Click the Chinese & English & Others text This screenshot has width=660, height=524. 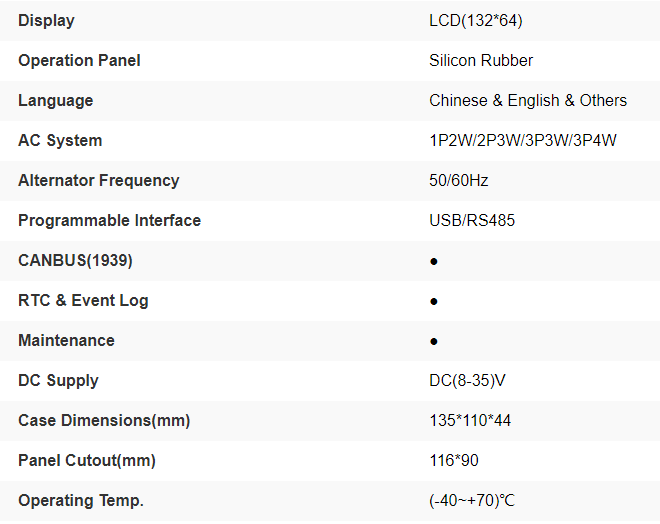[x=528, y=100]
